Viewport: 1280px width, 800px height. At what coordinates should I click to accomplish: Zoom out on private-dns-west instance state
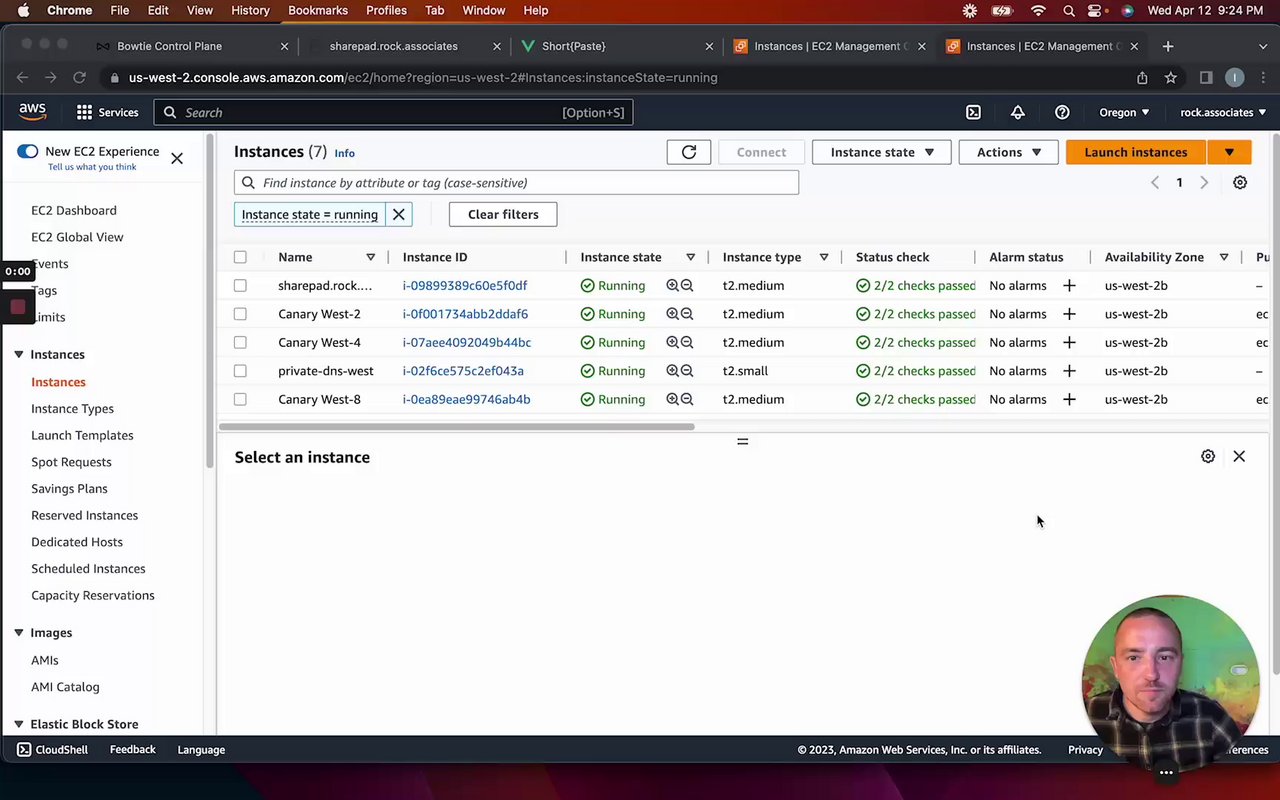coord(687,371)
